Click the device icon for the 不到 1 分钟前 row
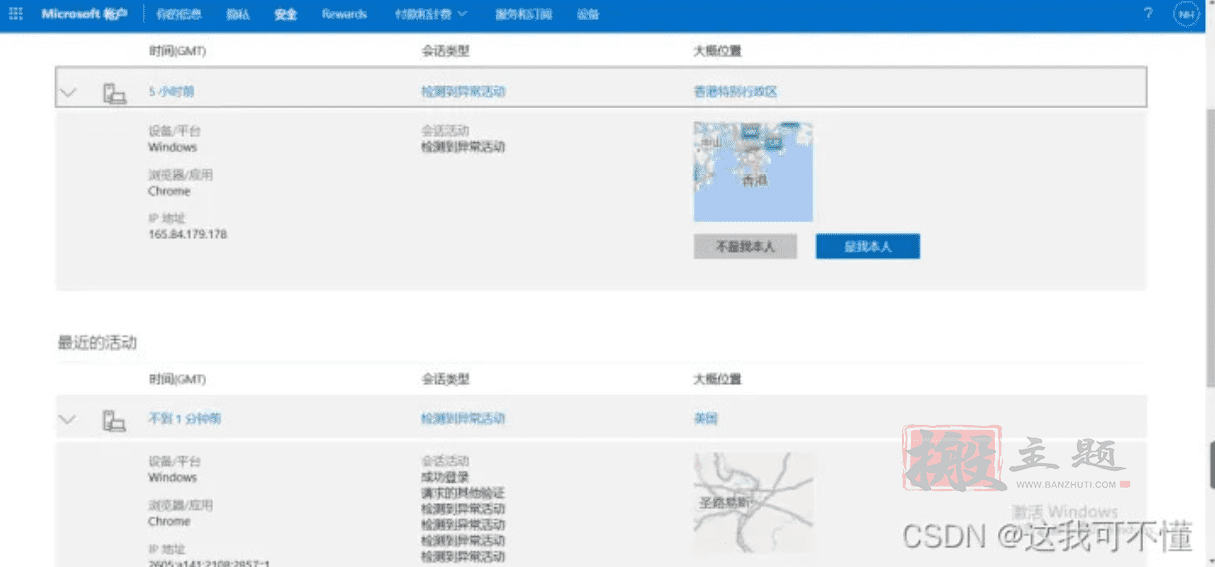This screenshot has width=1215, height=567. tap(114, 420)
